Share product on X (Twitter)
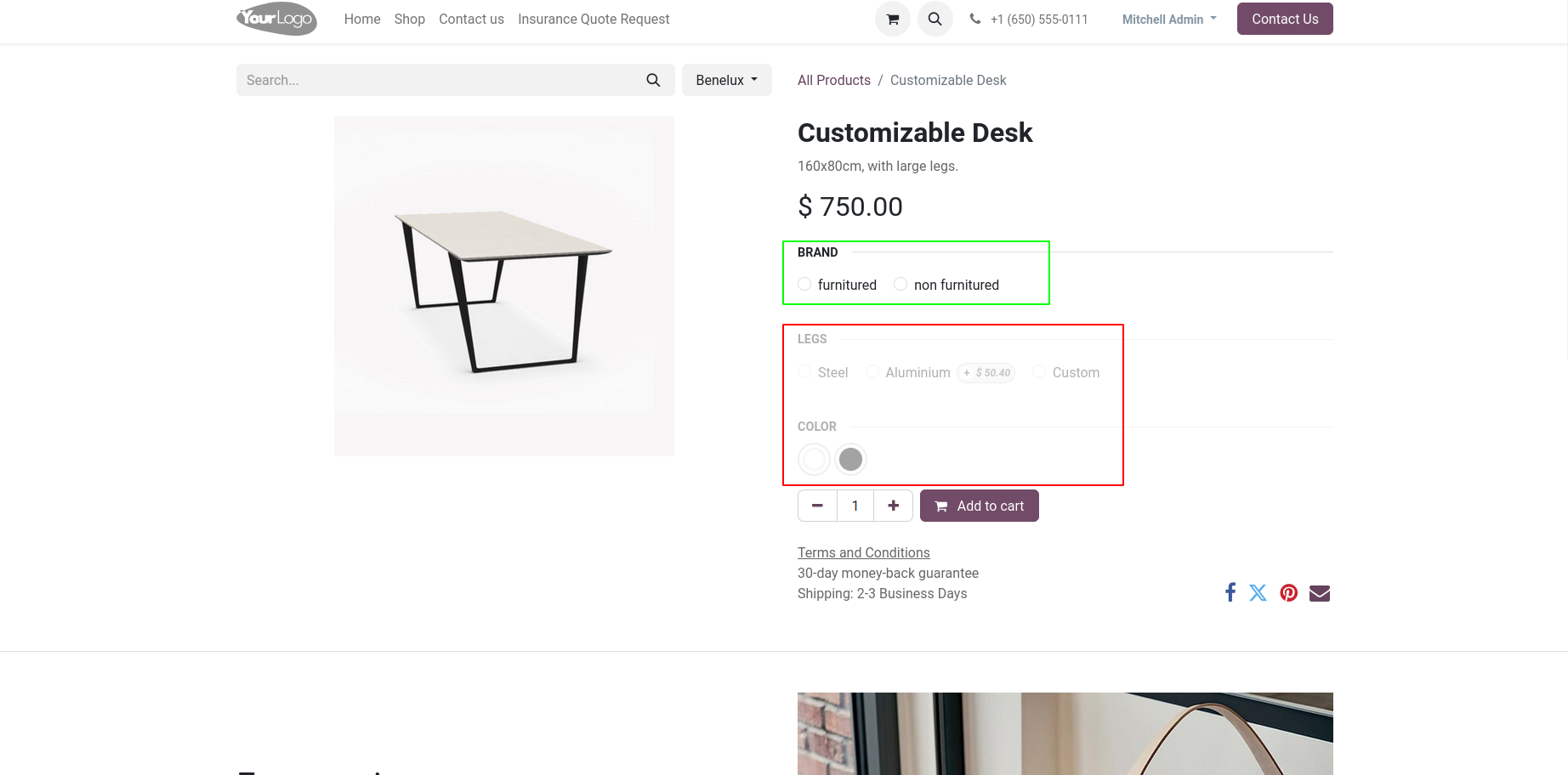This screenshot has height=775, width=1568. 1258,592
